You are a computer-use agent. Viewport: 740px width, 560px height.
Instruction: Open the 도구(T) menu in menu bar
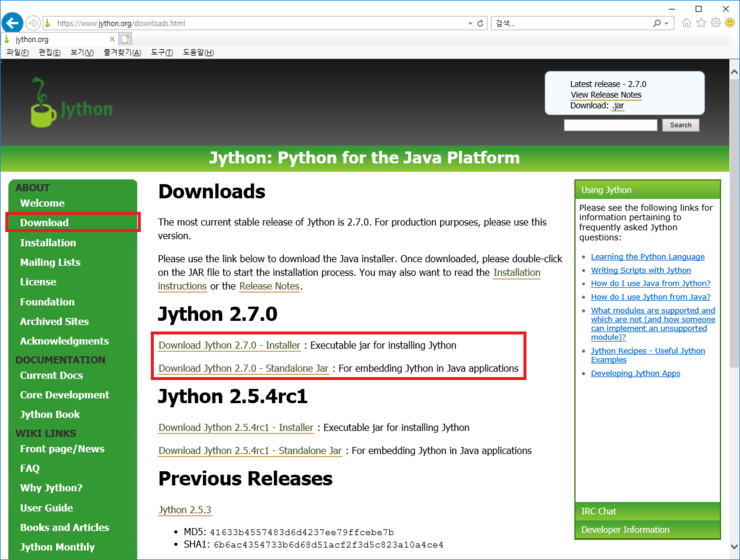(161, 52)
